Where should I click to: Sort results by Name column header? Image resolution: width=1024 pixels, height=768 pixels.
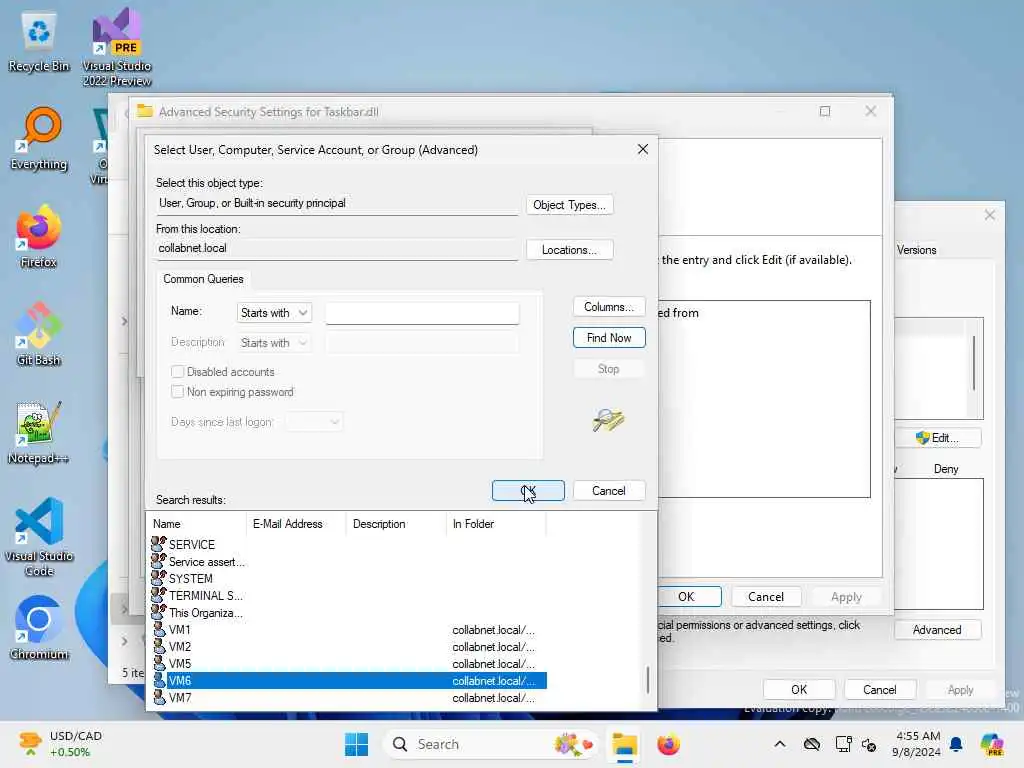[197, 524]
